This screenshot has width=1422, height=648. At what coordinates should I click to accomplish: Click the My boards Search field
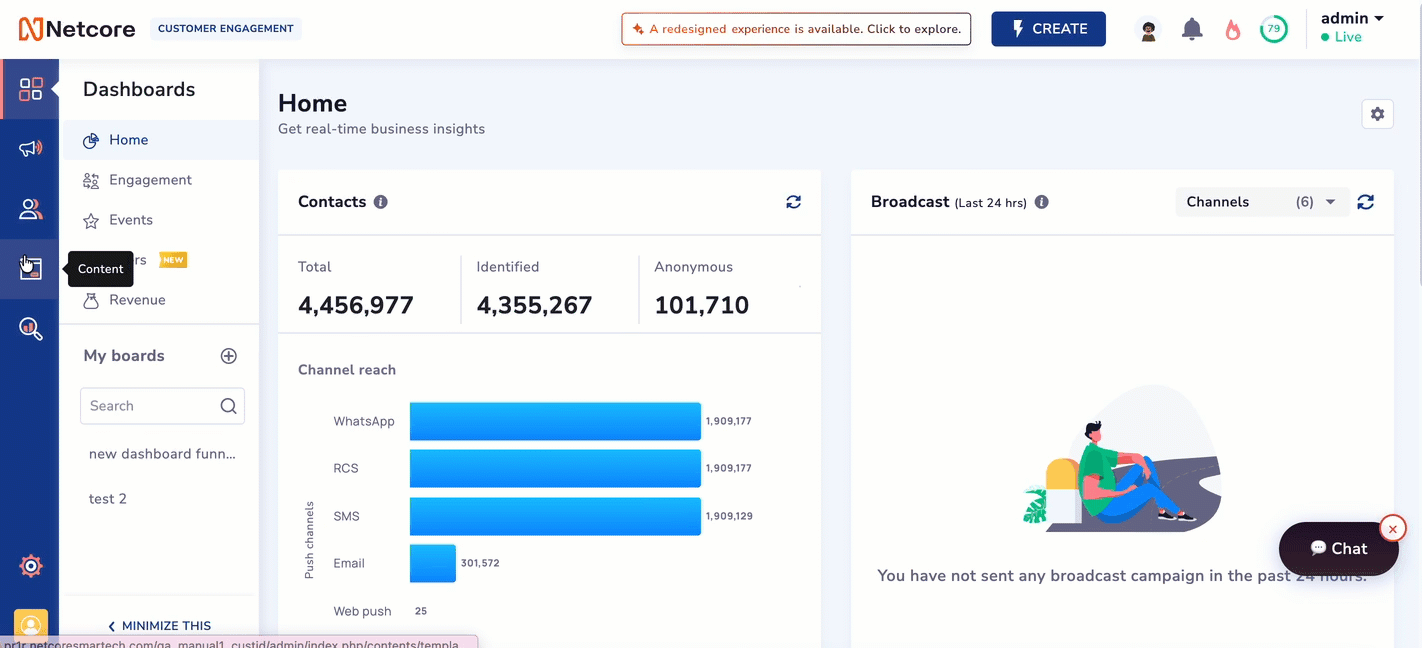point(162,406)
